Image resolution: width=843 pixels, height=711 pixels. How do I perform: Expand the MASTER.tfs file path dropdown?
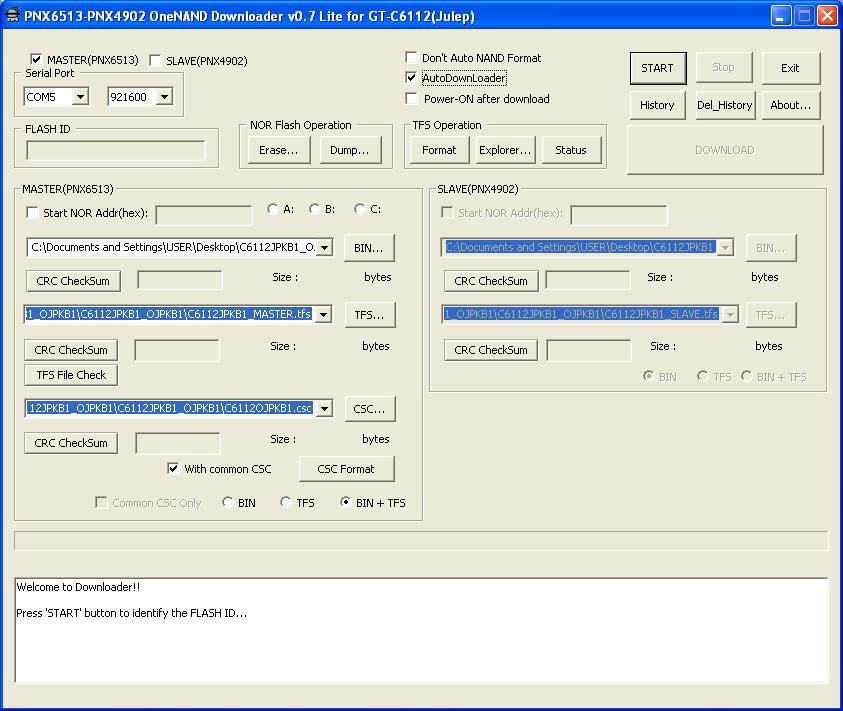click(323, 315)
